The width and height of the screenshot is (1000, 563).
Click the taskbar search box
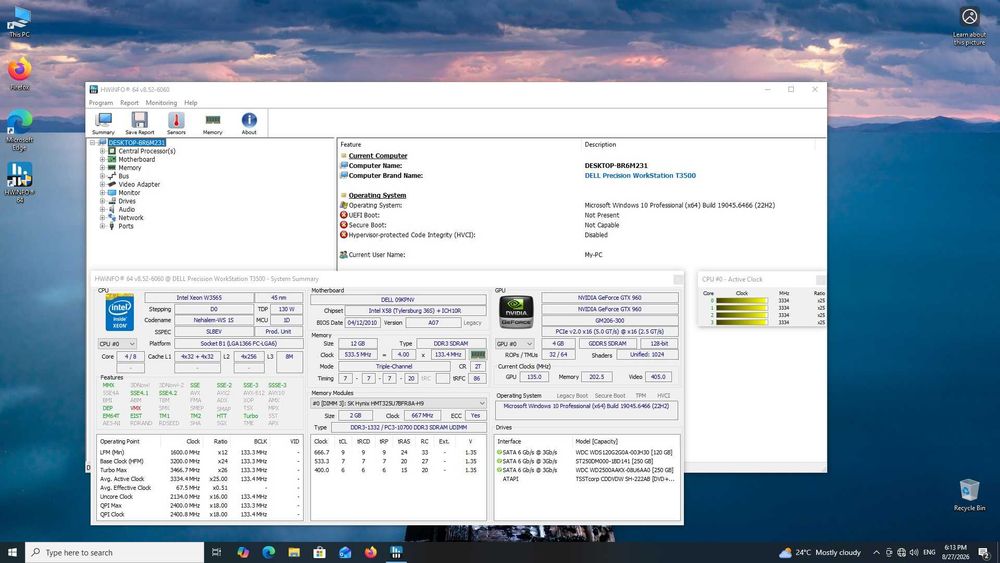(x=115, y=552)
